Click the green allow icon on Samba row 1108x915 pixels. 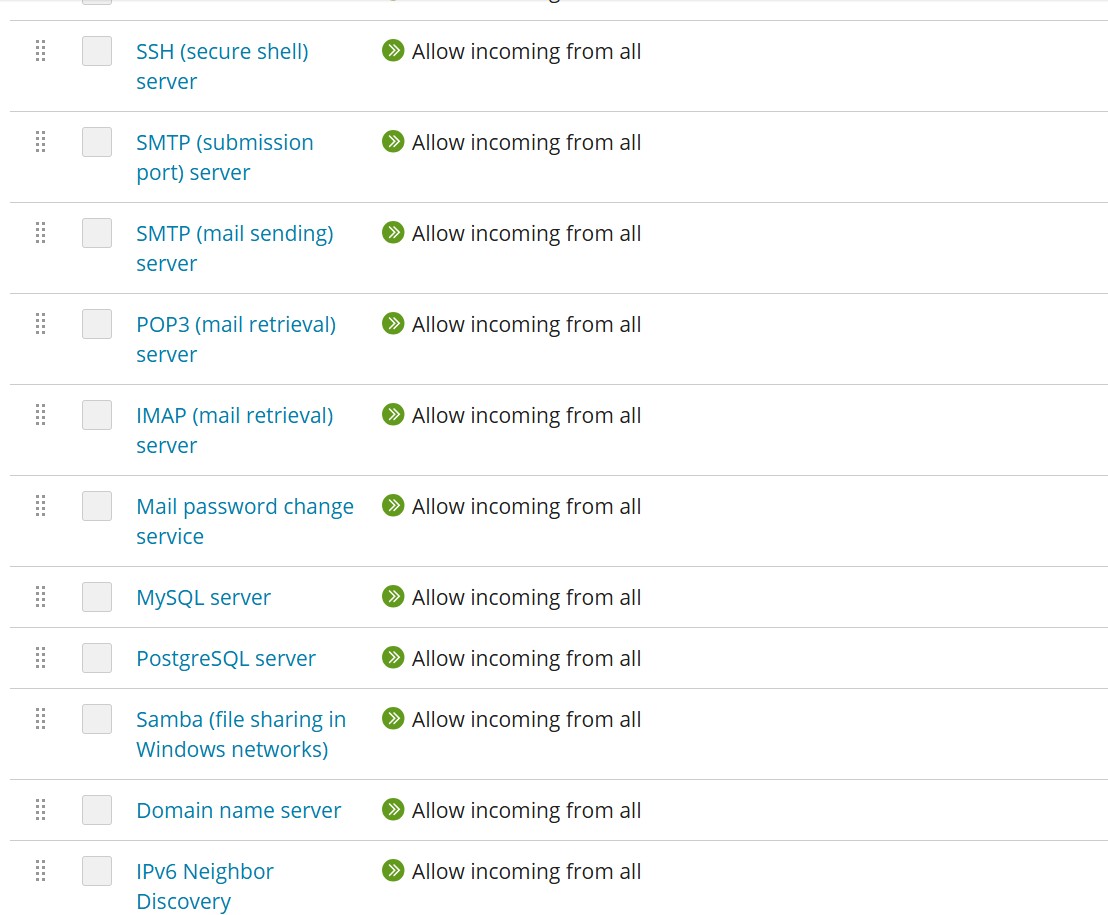pos(393,719)
